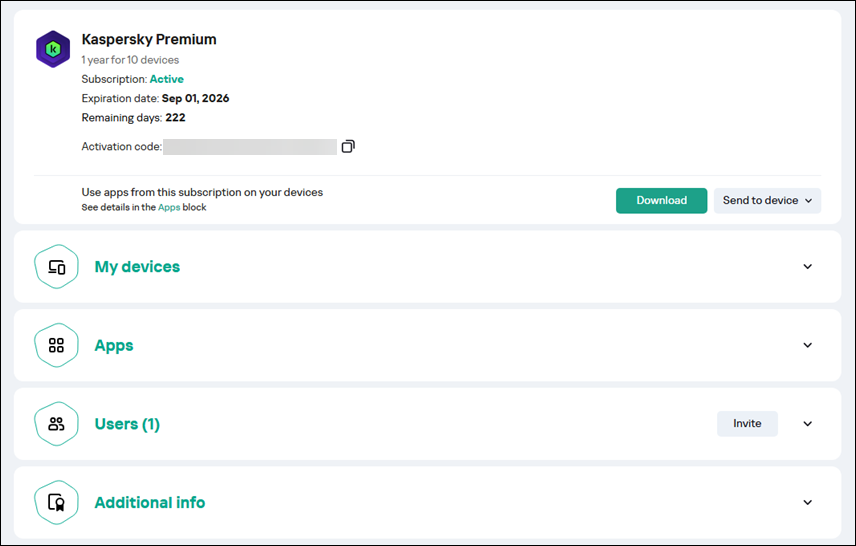
Task: Expand the Apps section chevron
Action: click(808, 345)
